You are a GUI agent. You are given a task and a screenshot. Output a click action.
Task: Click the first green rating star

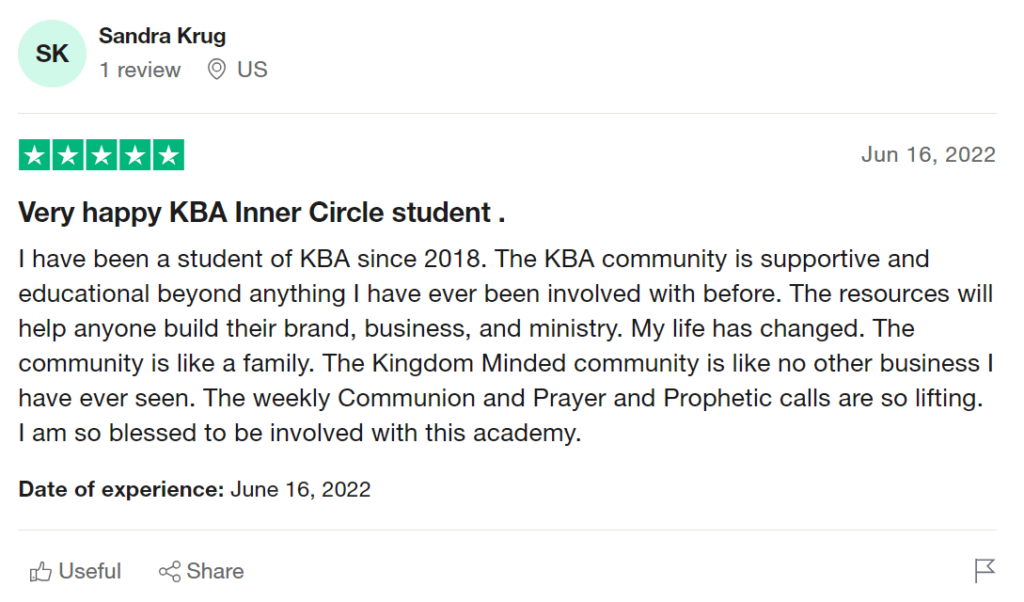pyautogui.click(x=35, y=155)
